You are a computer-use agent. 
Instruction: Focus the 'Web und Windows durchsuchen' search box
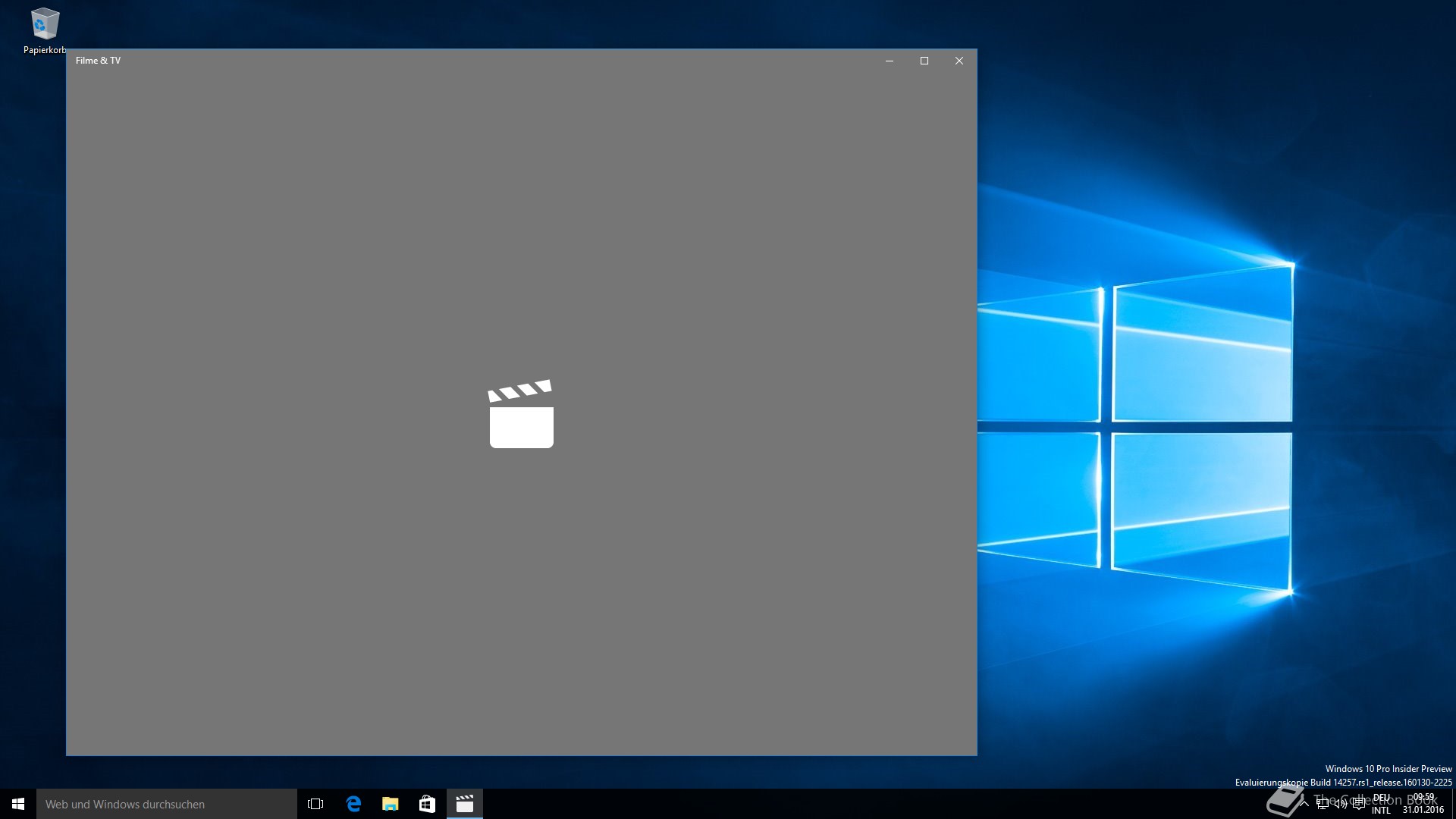click(167, 804)
